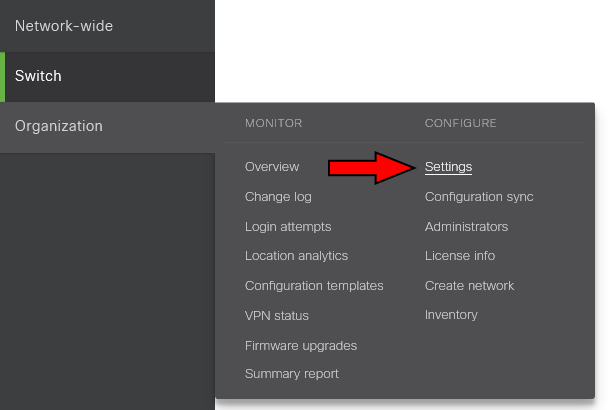Select Switch in the sidebar

click(38, 76)
